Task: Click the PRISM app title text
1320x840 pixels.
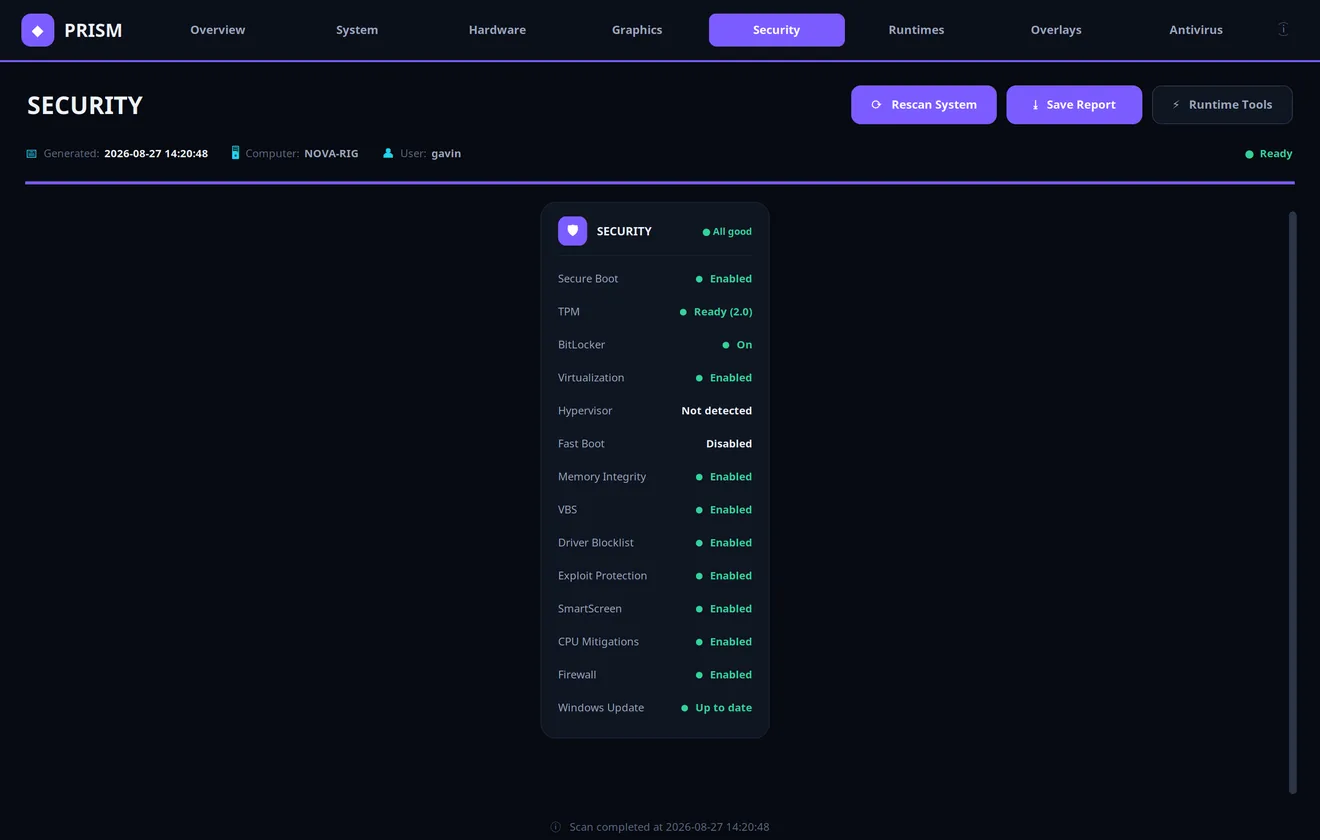Action: pyautogui.click(x=93, y=30)
